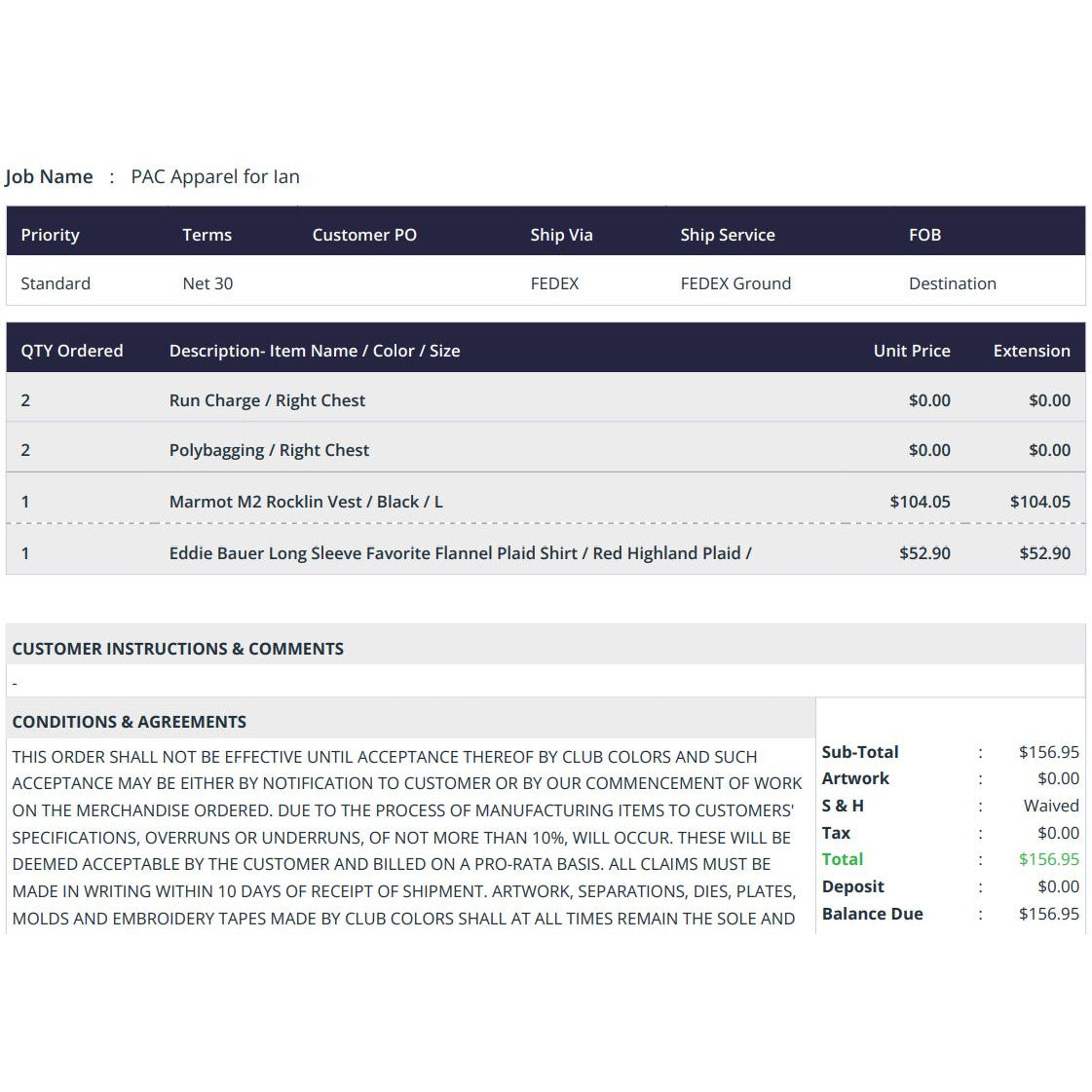Viewport: 1092px width, 1092px height.
Task: Select the Net 30 terms value
Action: pos(207,283)
